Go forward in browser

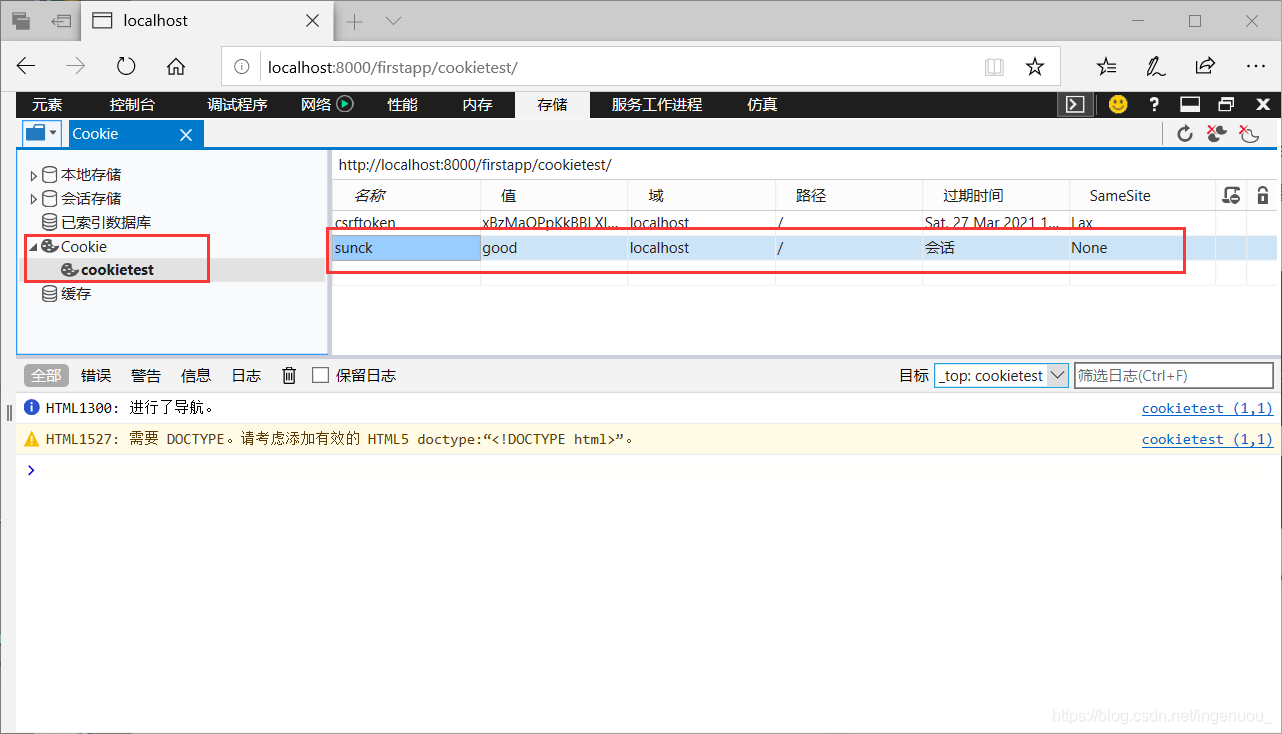pyautogui.click(x=76, y=67)
